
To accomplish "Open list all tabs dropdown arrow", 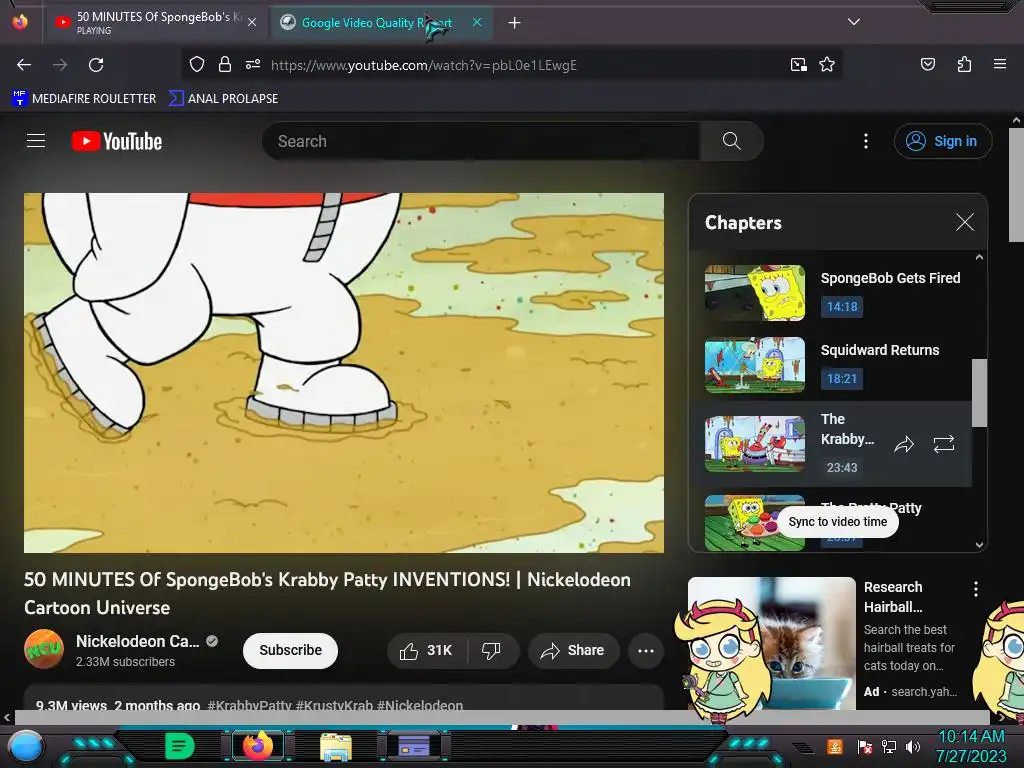I will (x=854, y=22).
